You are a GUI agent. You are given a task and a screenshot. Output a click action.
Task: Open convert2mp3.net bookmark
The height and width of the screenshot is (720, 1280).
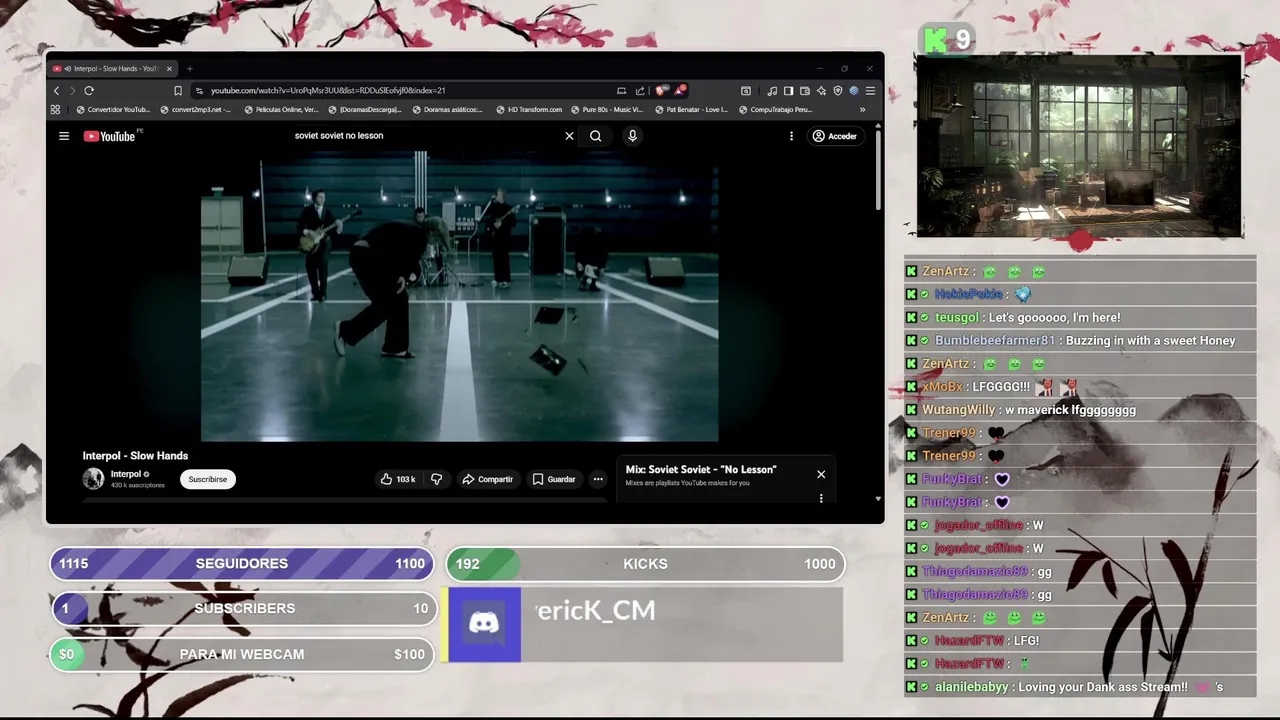coord(195,110)
